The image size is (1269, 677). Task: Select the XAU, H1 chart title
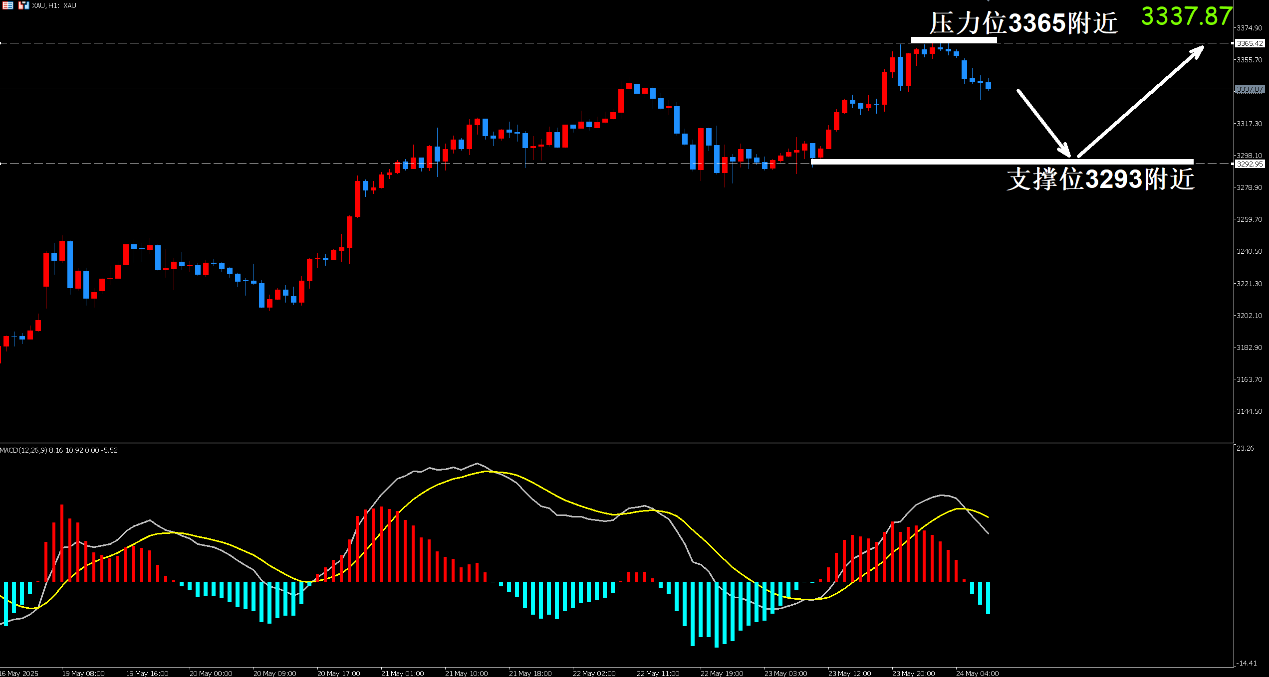[x=54, y=6]
